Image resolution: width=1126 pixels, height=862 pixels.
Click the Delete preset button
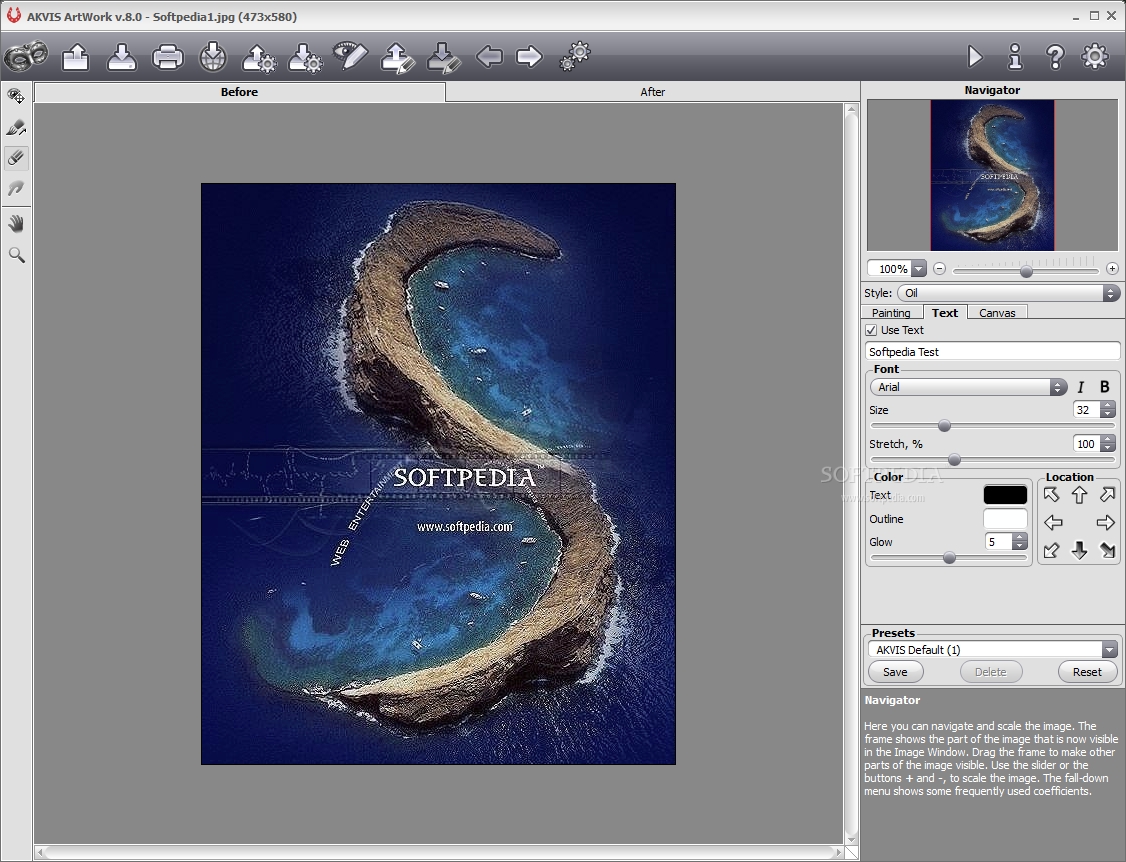(990, 672)
